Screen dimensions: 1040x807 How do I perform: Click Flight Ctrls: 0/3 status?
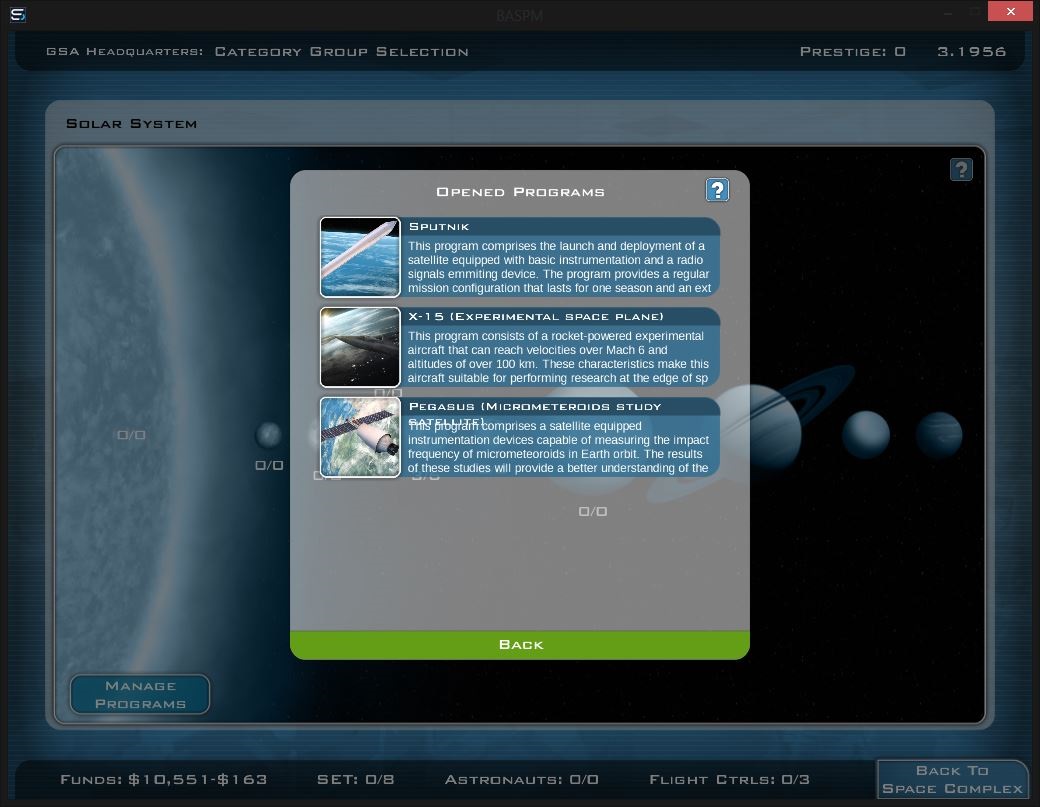click(730, 779)
